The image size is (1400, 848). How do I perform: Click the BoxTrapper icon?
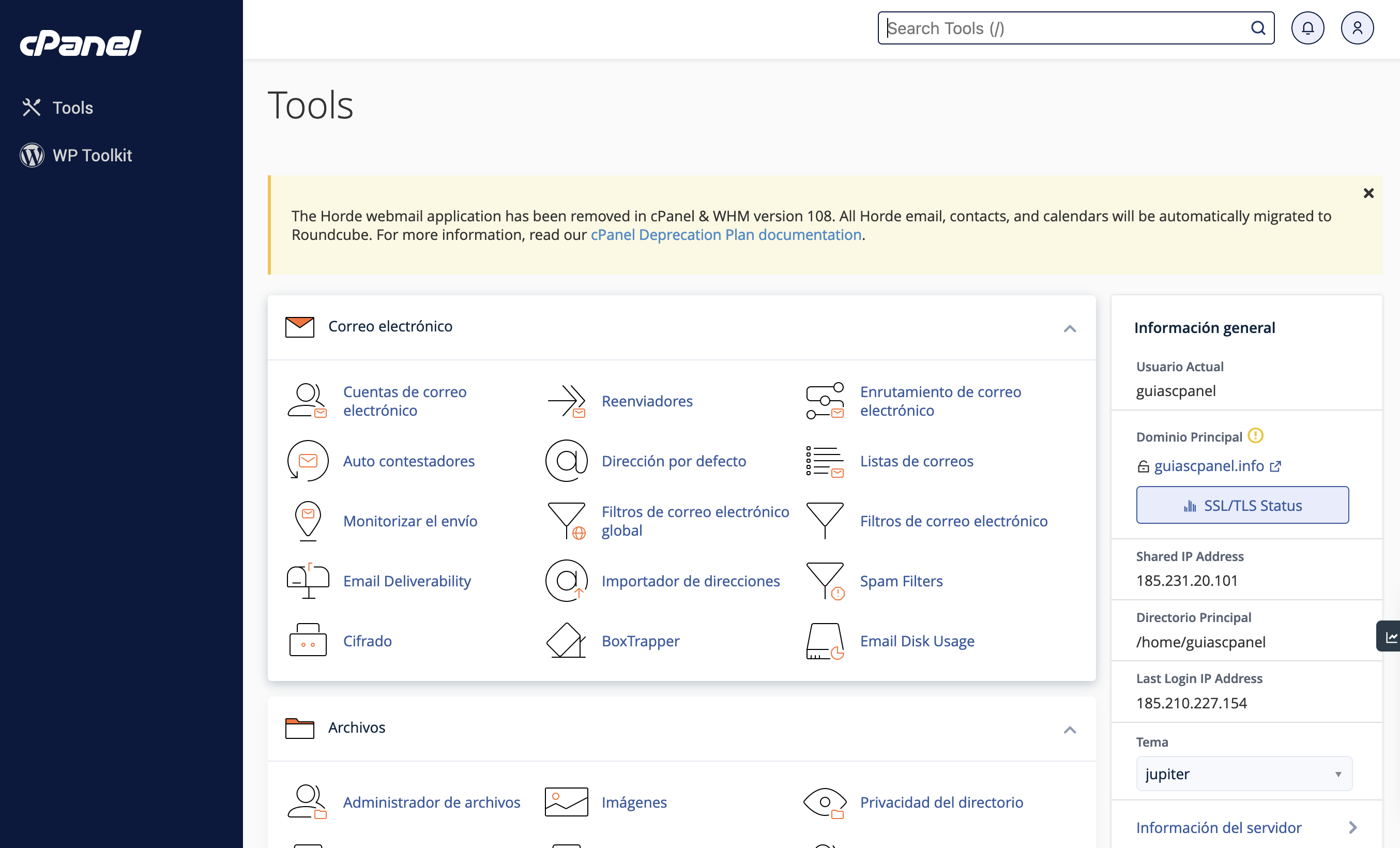click(x=566, y=640)
